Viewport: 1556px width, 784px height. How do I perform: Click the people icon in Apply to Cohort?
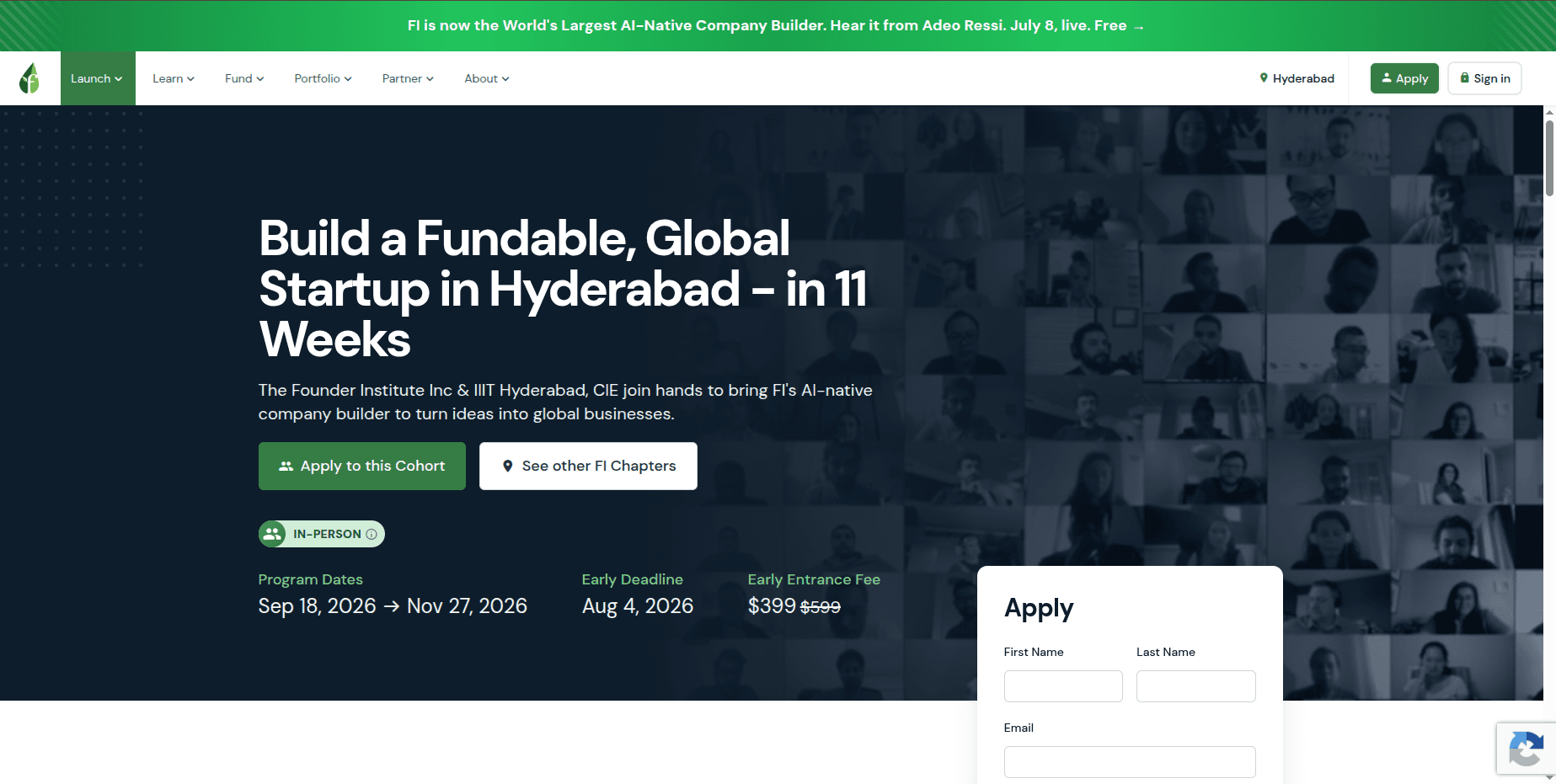pos(286,466)
